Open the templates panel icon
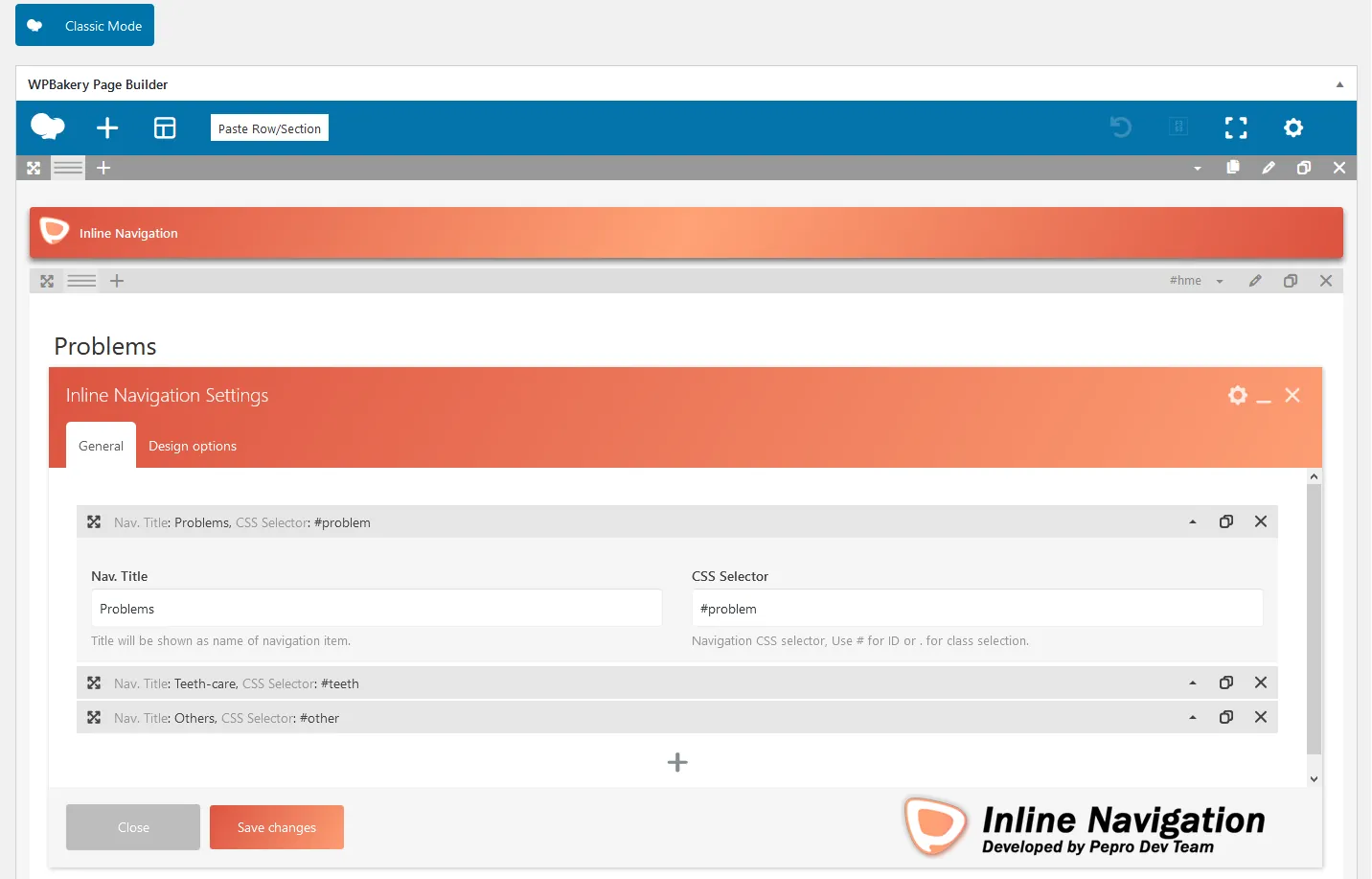 coord(165,127)
